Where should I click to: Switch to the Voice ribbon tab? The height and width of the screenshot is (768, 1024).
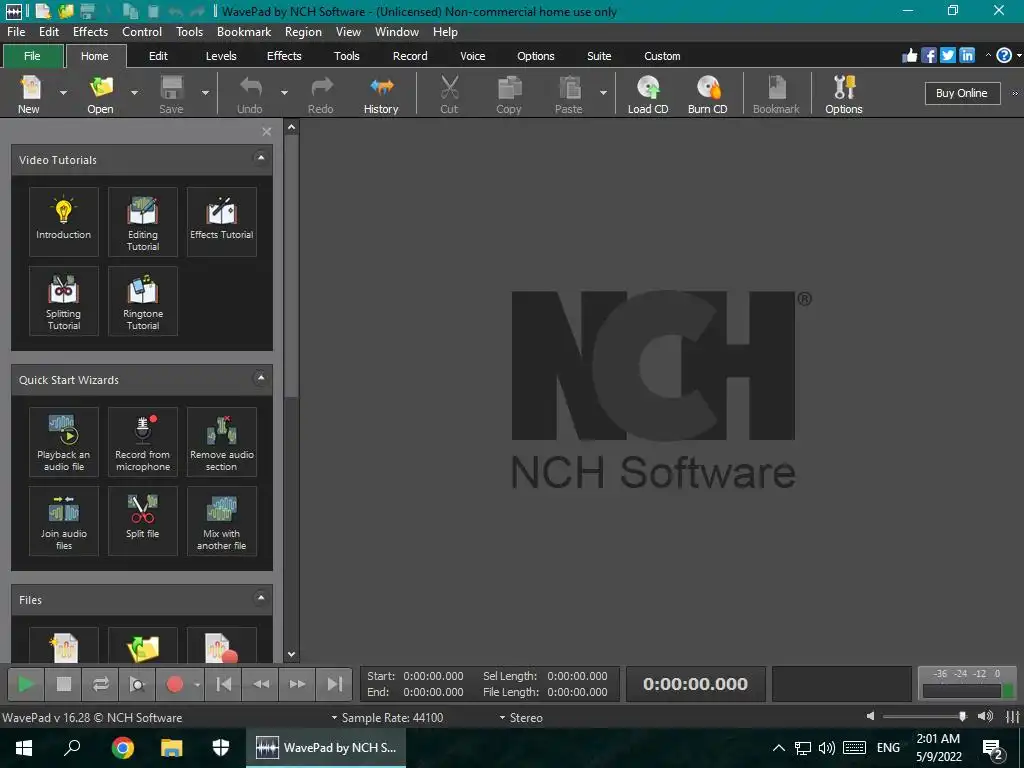[473, 56]
